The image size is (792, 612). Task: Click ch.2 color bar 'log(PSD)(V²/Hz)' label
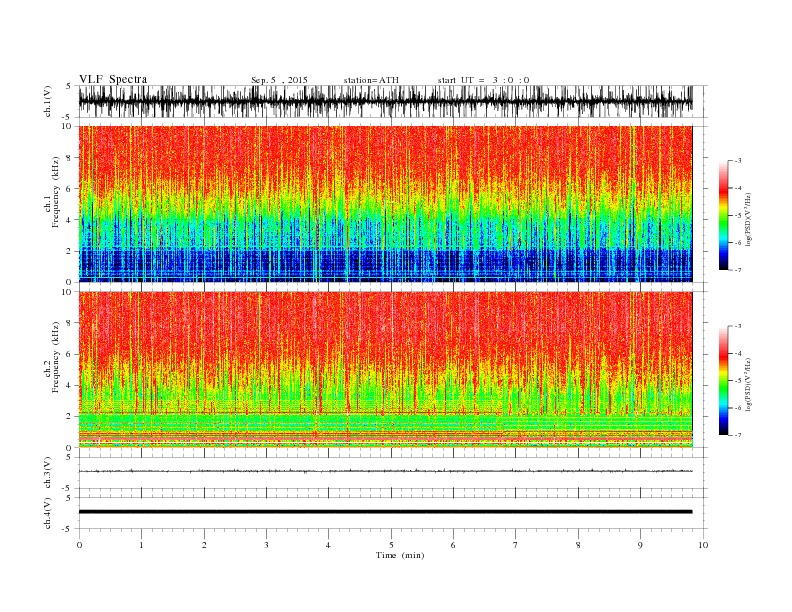[x=750, y=384]
